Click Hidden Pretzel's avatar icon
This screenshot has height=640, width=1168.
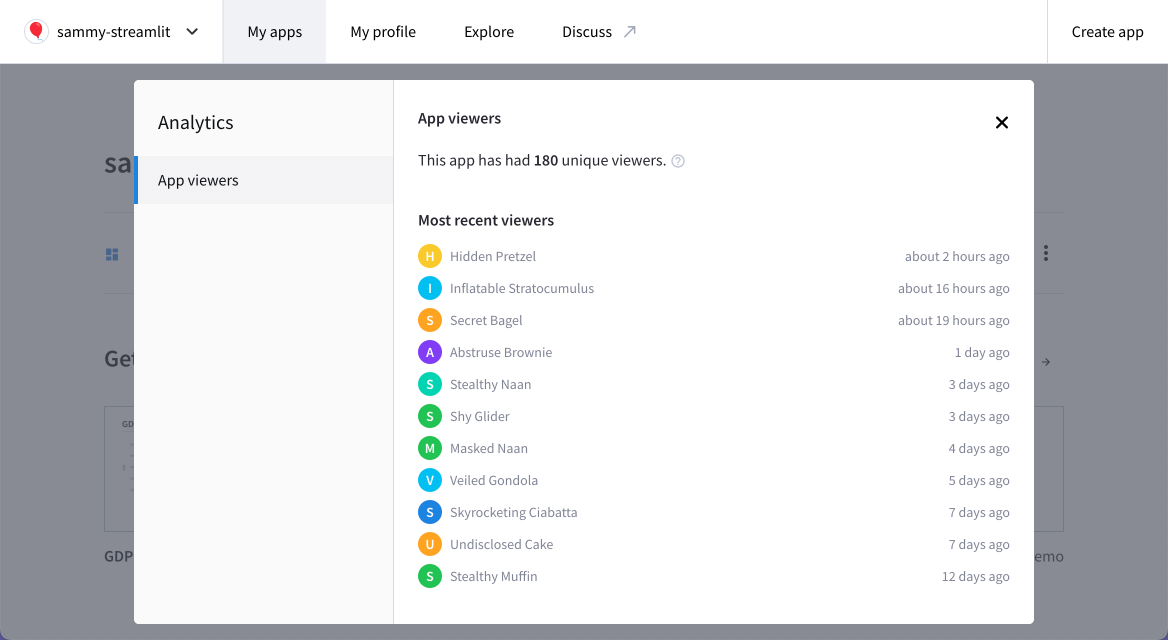point(430,256)
